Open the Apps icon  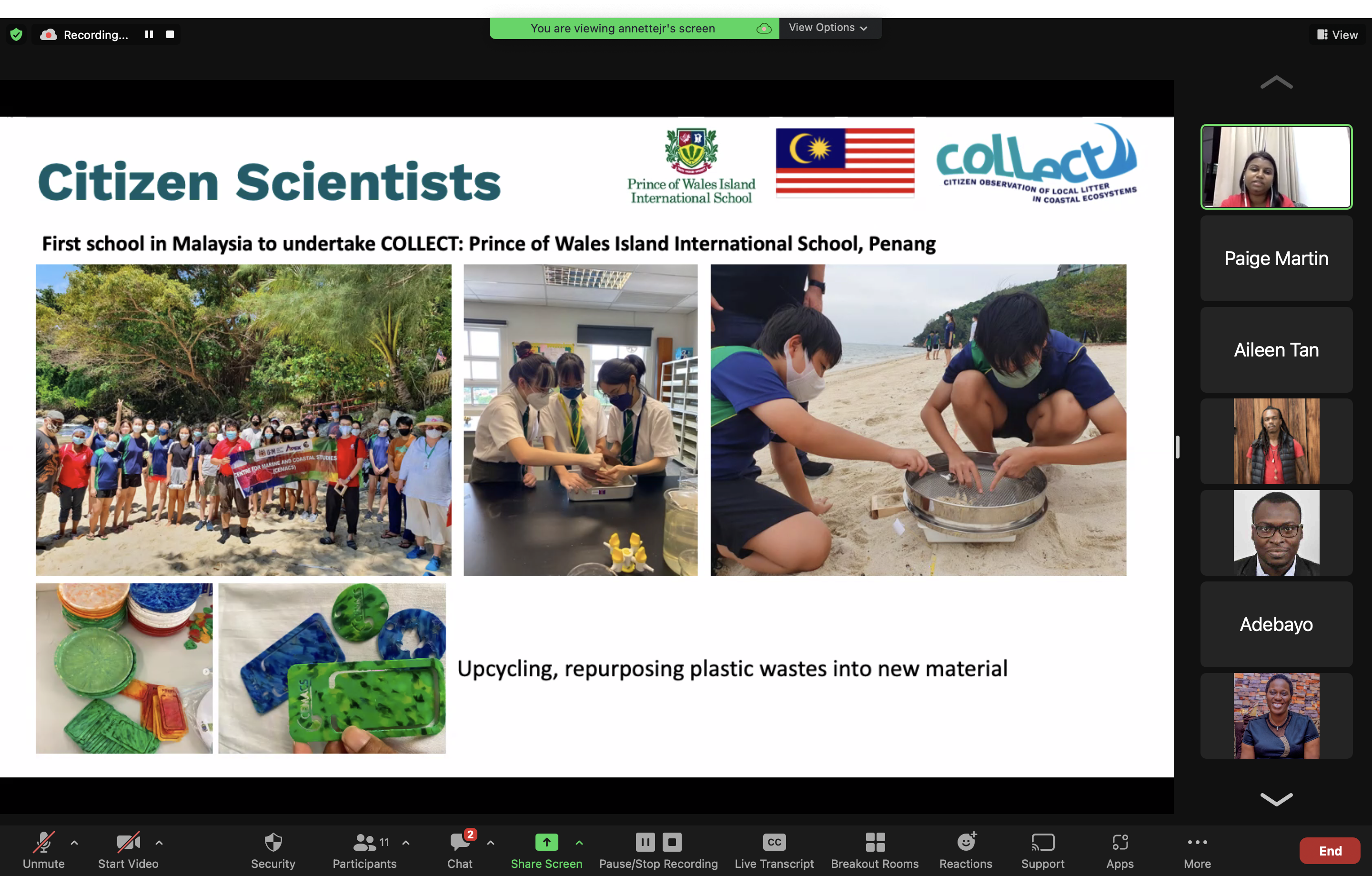click(x=1120, y=842)
